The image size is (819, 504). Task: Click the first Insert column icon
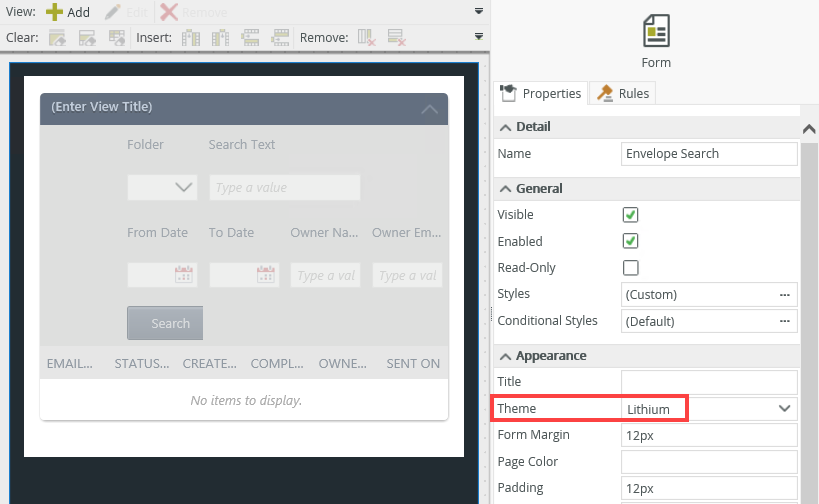[x=191, y=38]
